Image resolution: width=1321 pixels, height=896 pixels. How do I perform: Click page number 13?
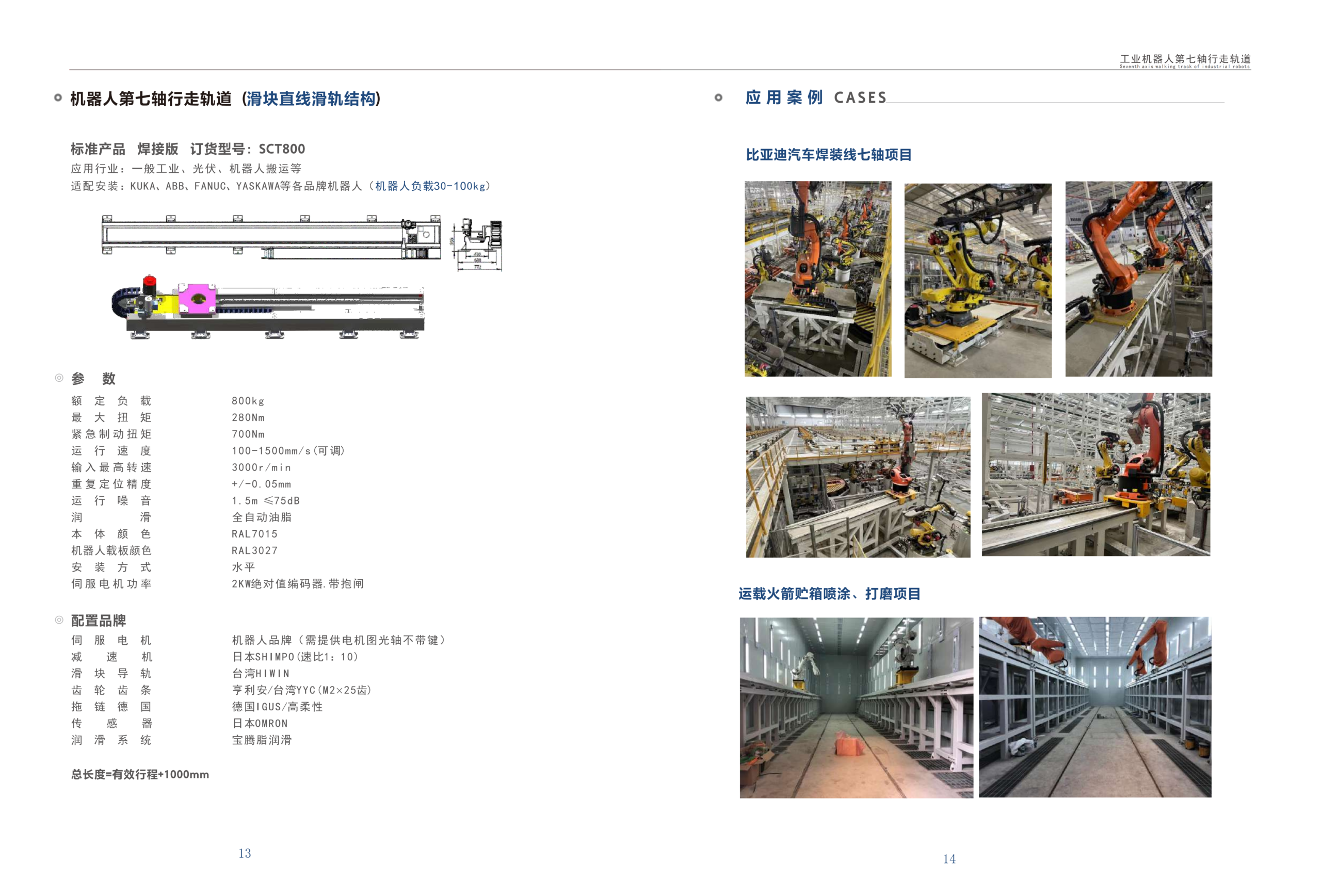(x=245, y=853)
